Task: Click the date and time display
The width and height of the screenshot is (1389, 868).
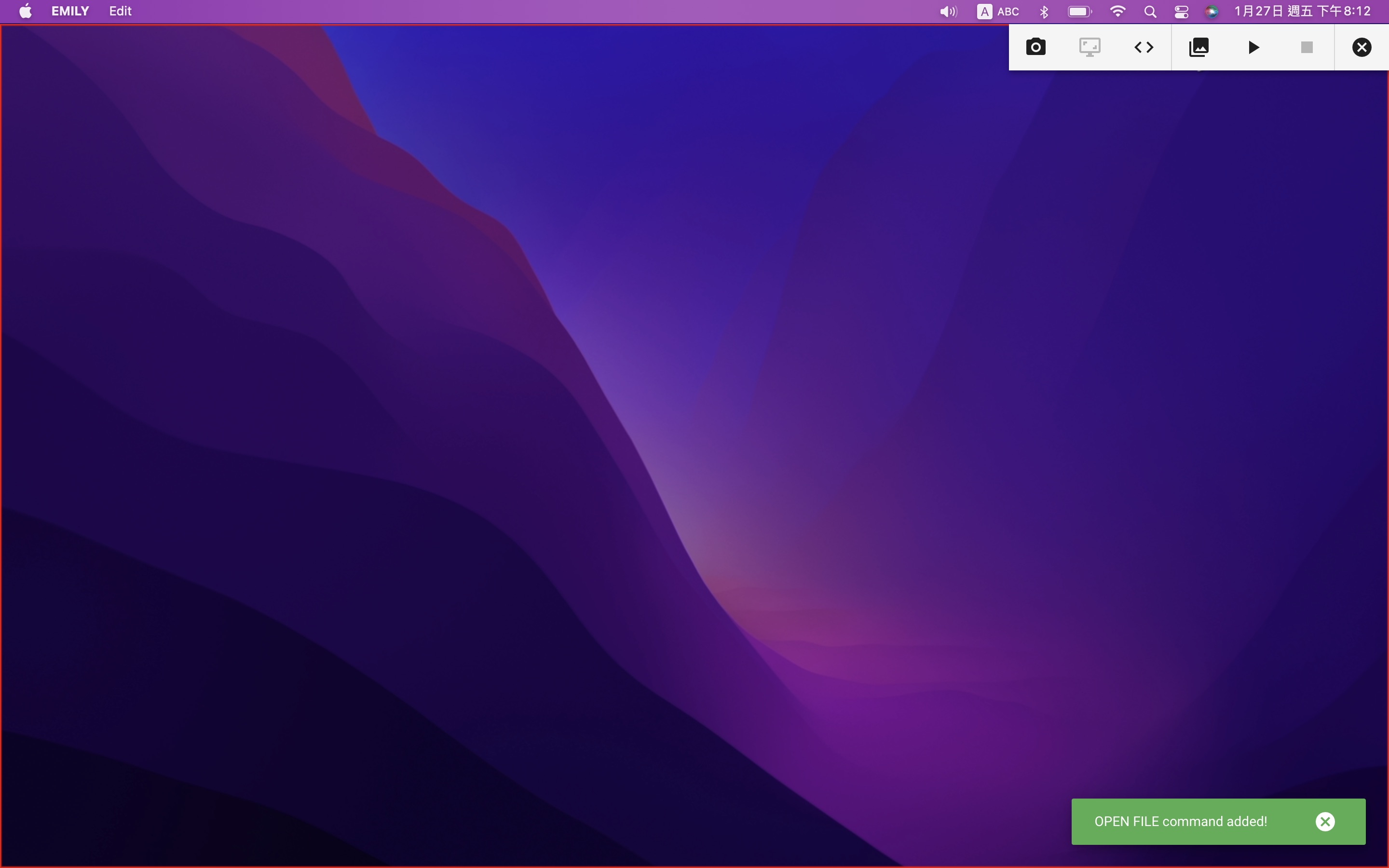Action: [1302, 12]
